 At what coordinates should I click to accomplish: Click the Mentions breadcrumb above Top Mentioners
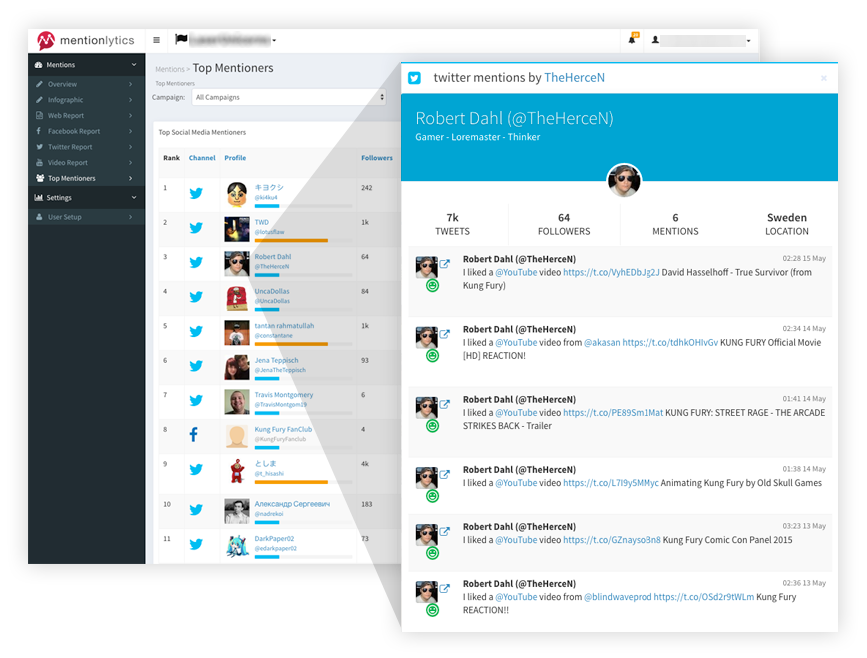[x=169, y=68]
